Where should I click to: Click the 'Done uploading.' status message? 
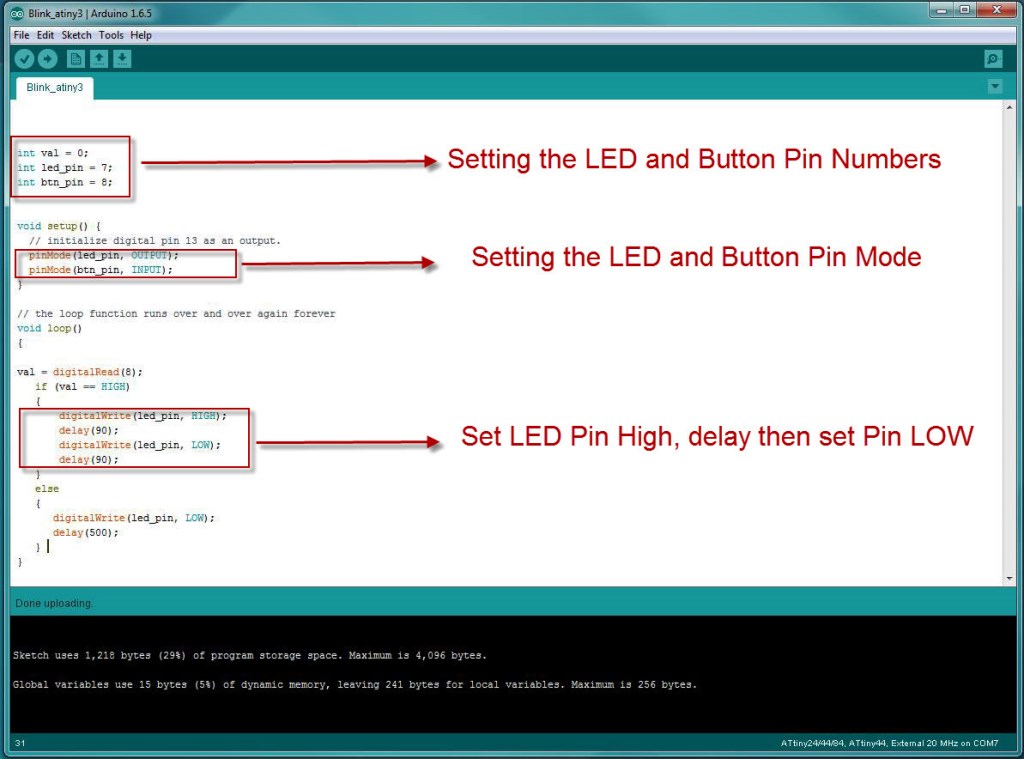54,604
